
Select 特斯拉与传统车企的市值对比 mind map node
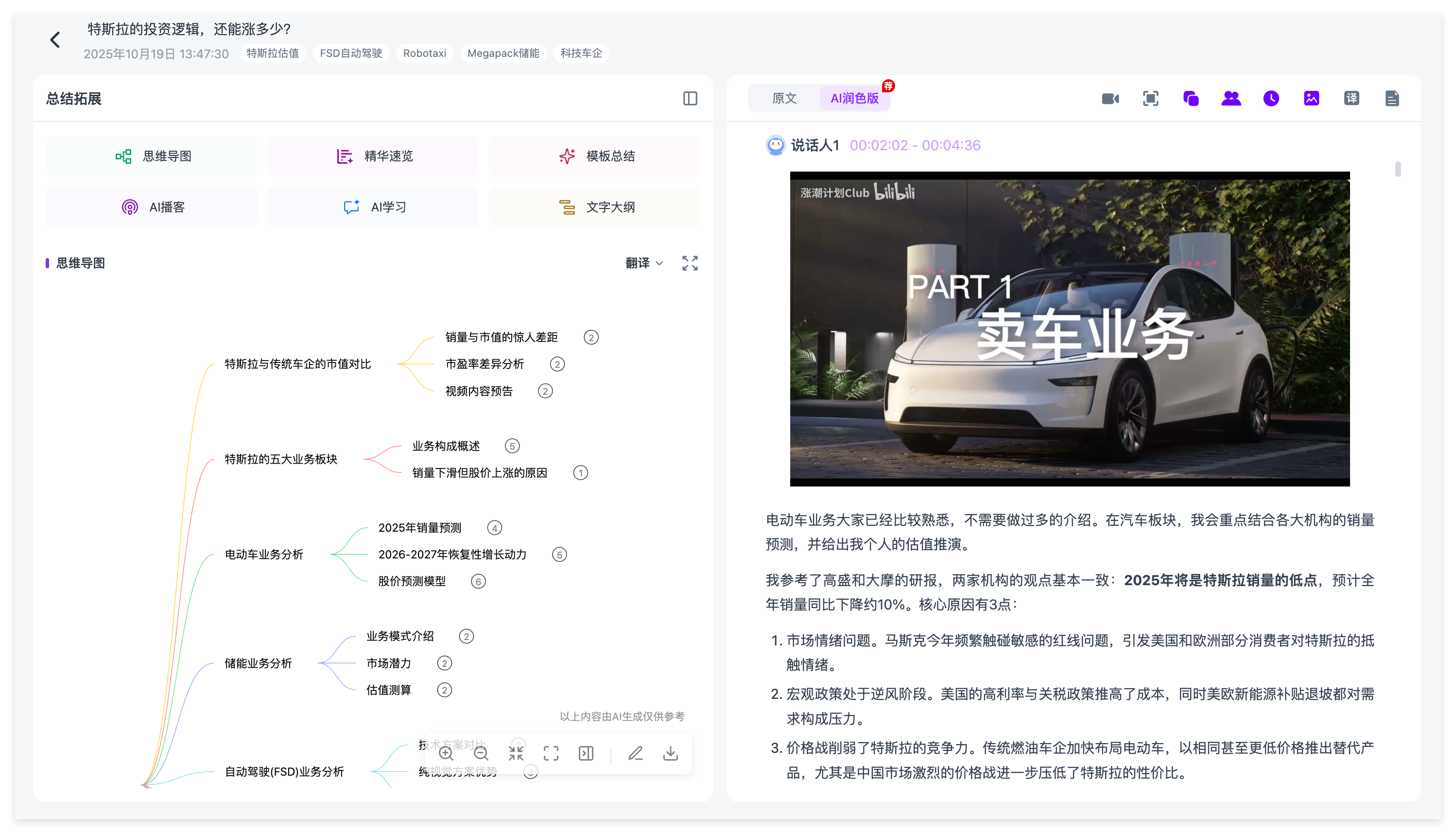298,365
